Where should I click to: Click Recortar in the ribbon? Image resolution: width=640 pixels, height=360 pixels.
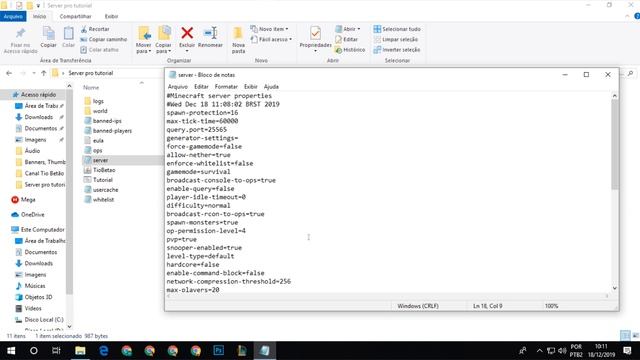[95, 29]
